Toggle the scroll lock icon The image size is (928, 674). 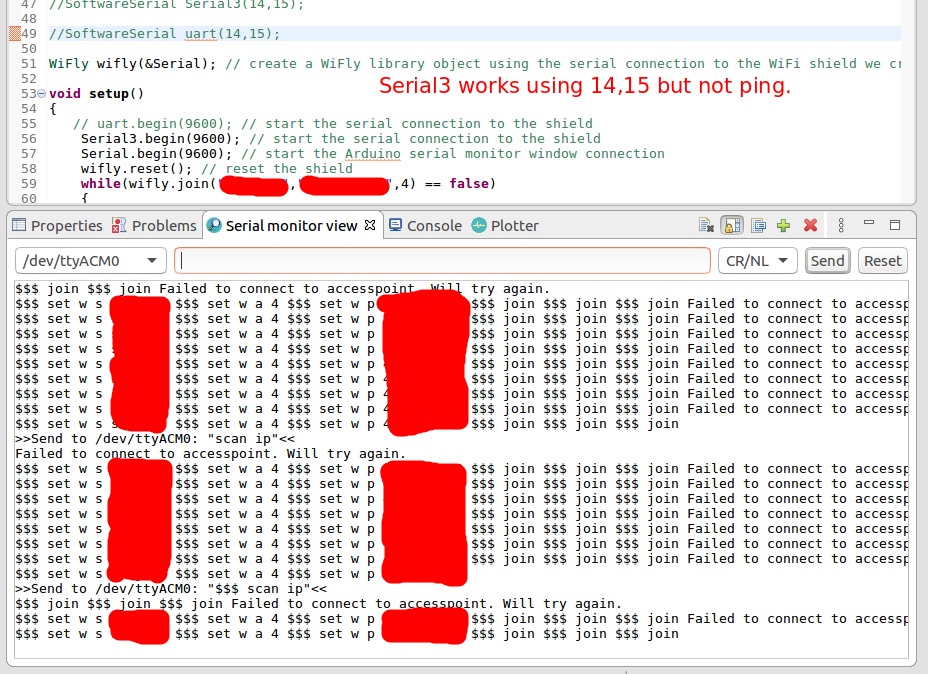point(732,226)
